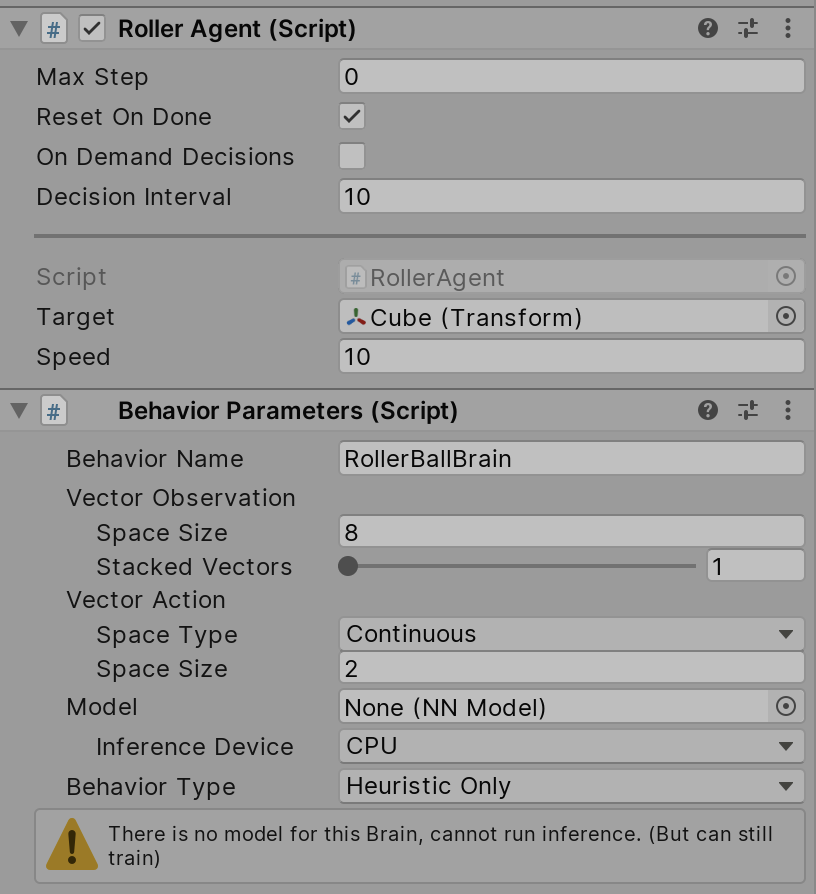The image size is (816, 894).
Task: Open the Behavior Parameters context menu
Action: pos(788,410)
